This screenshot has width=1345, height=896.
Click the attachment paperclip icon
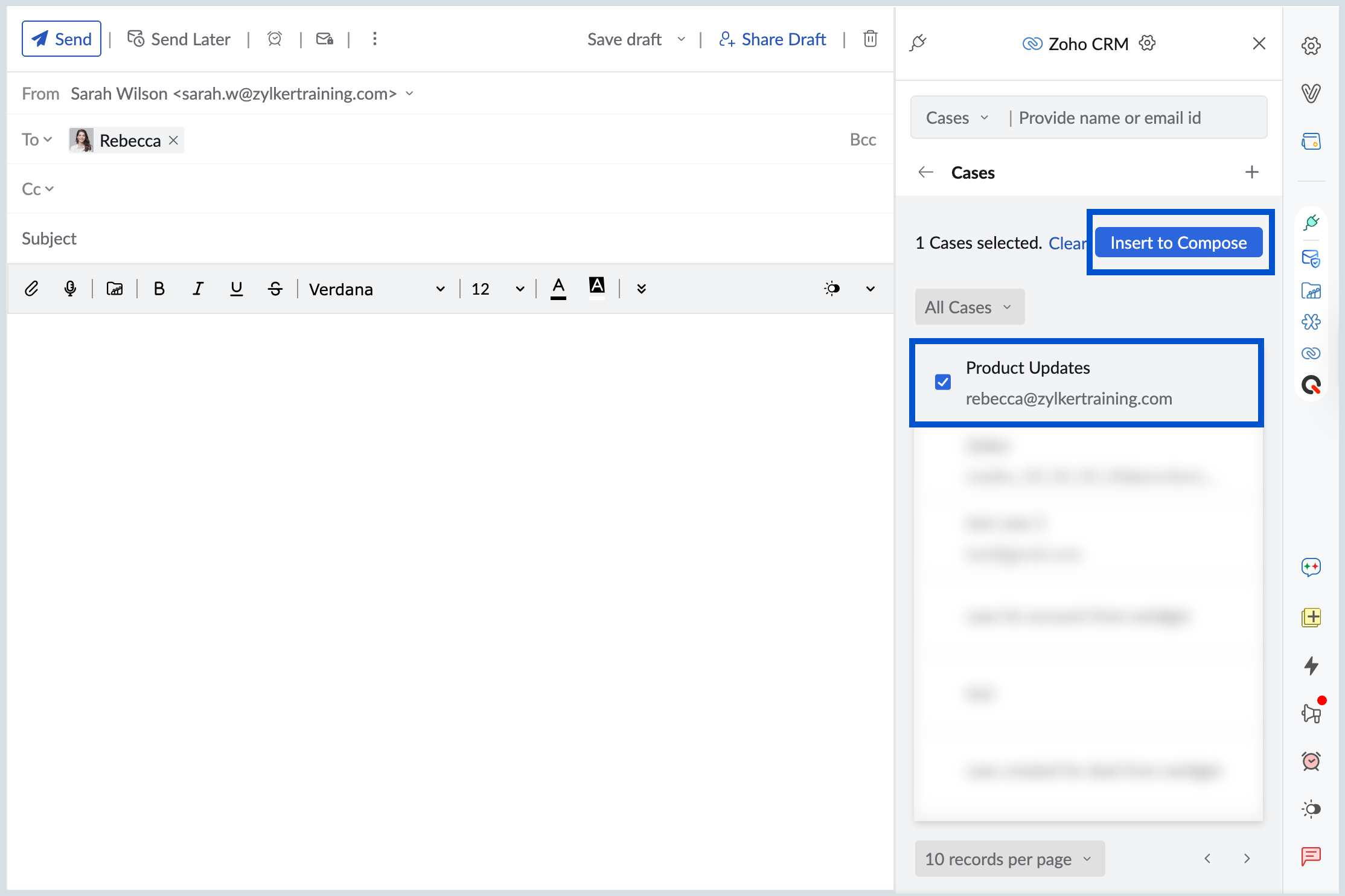[31, 289]
